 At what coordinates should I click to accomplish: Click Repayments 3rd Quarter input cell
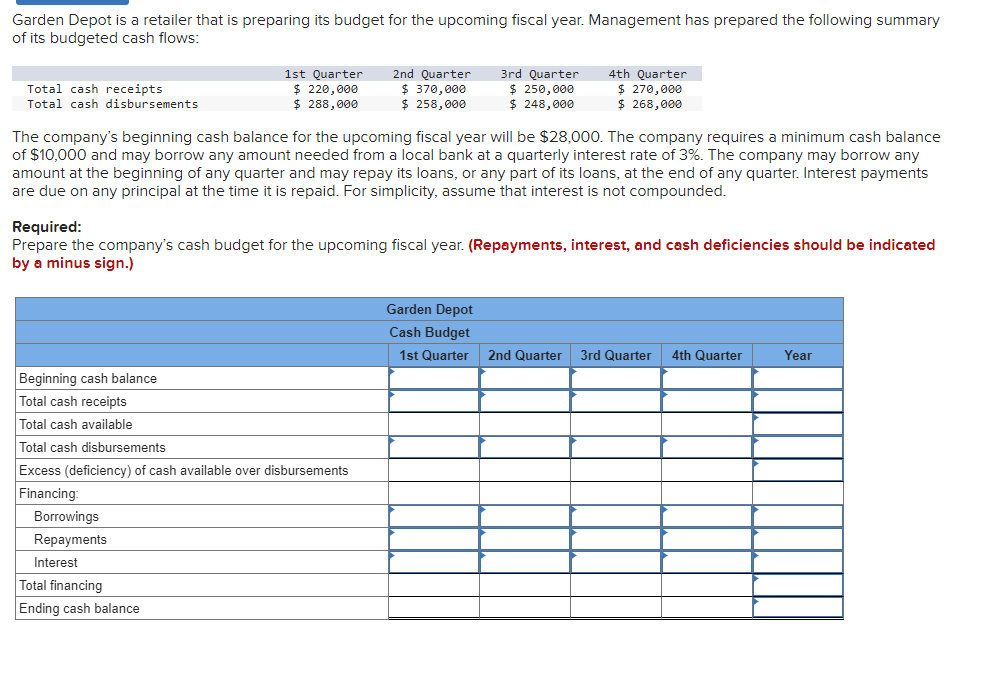(616, 539)
